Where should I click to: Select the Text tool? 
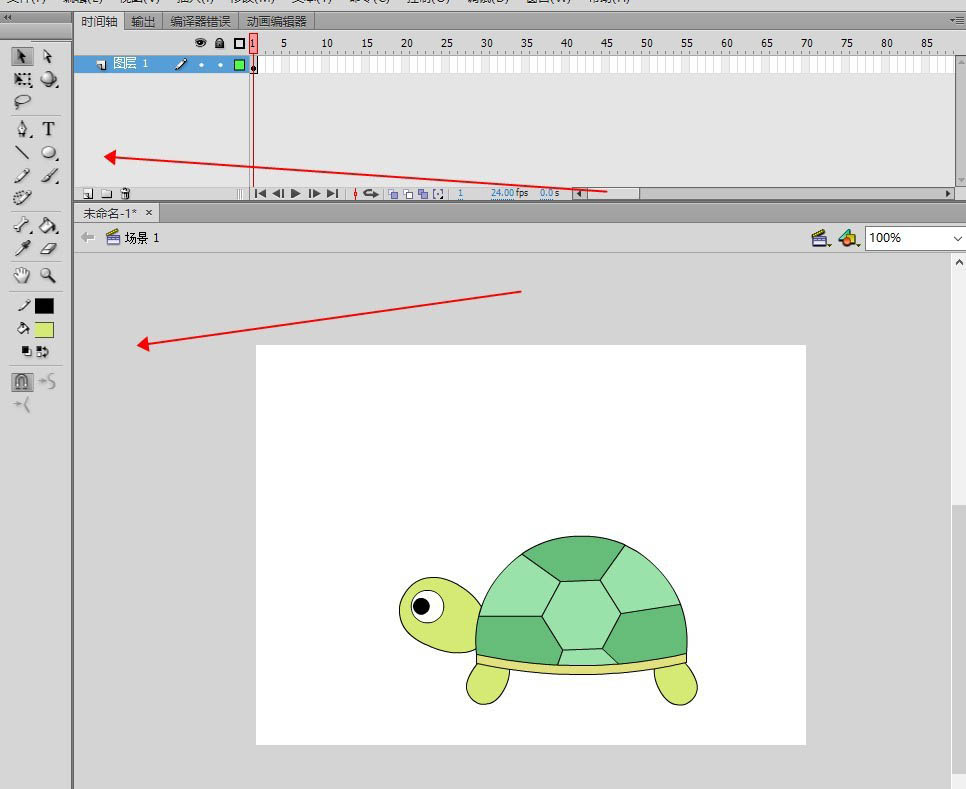coord(48,129)
